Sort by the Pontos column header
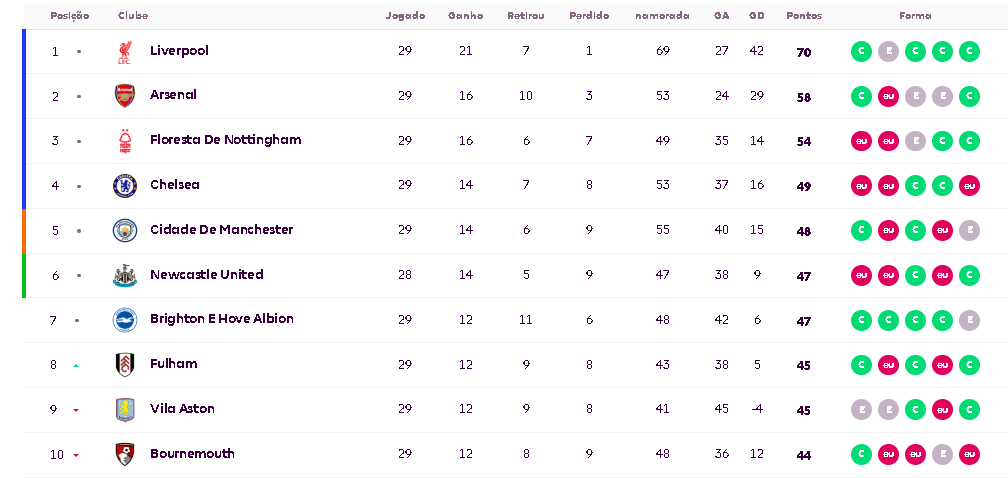The width and height of the screenshot is (1008, 478). [x=804, y=16]
